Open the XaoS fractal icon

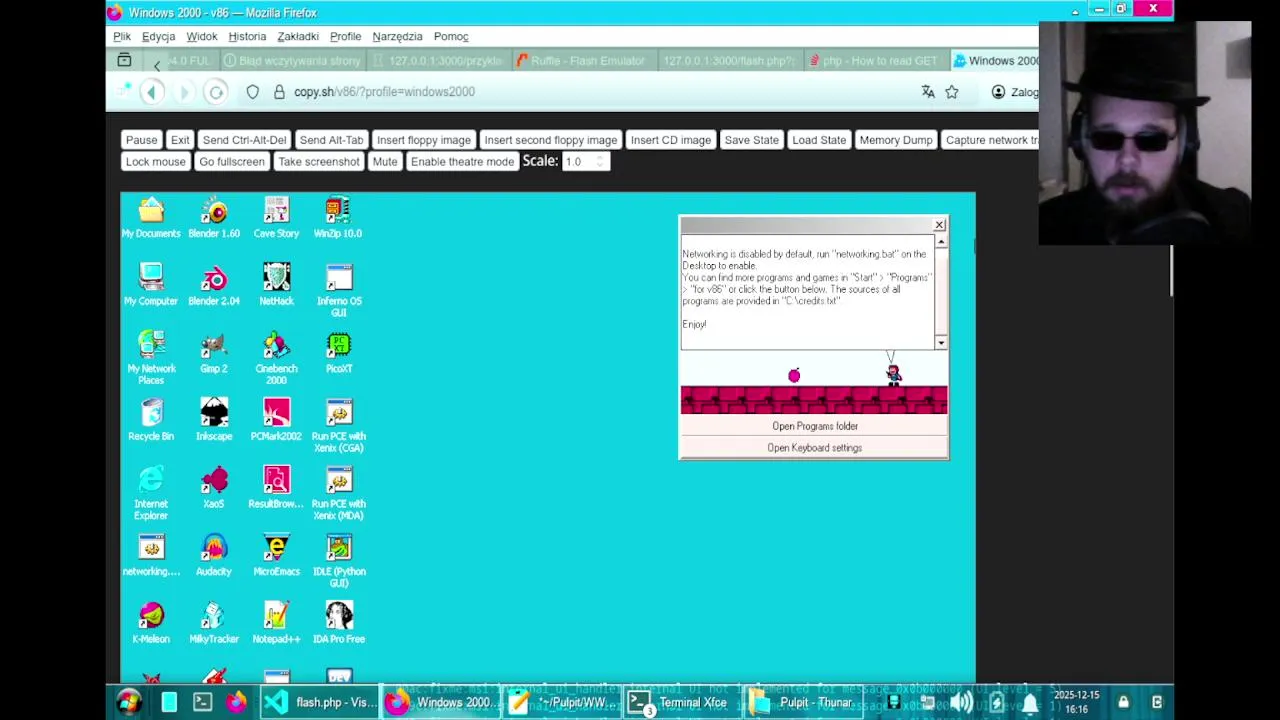click(214, 487)
